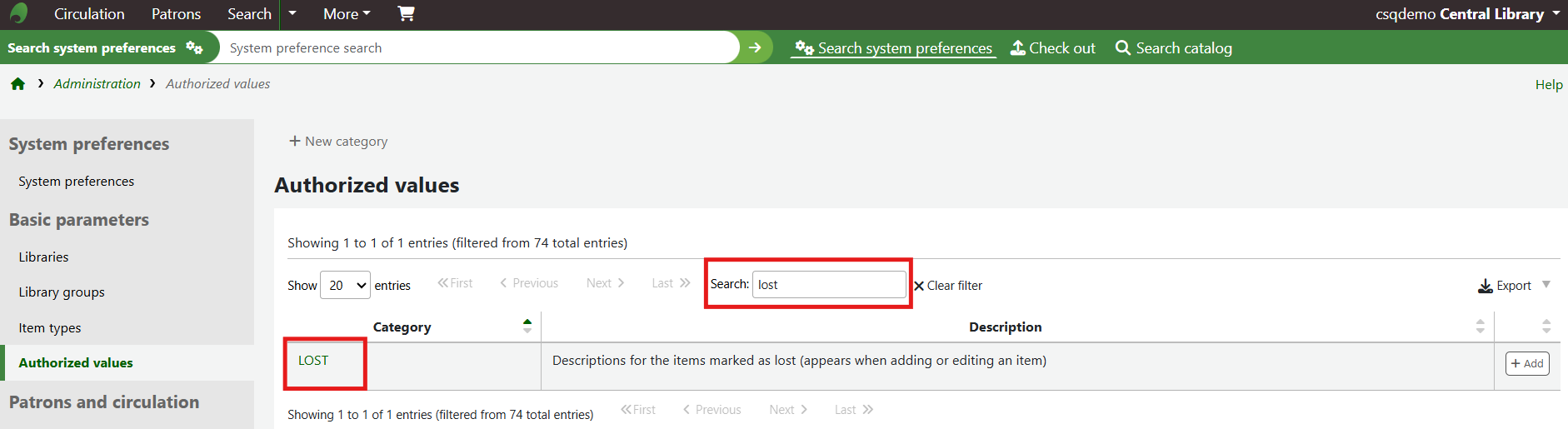Click the Koha leaf logo

coord(18,13)
